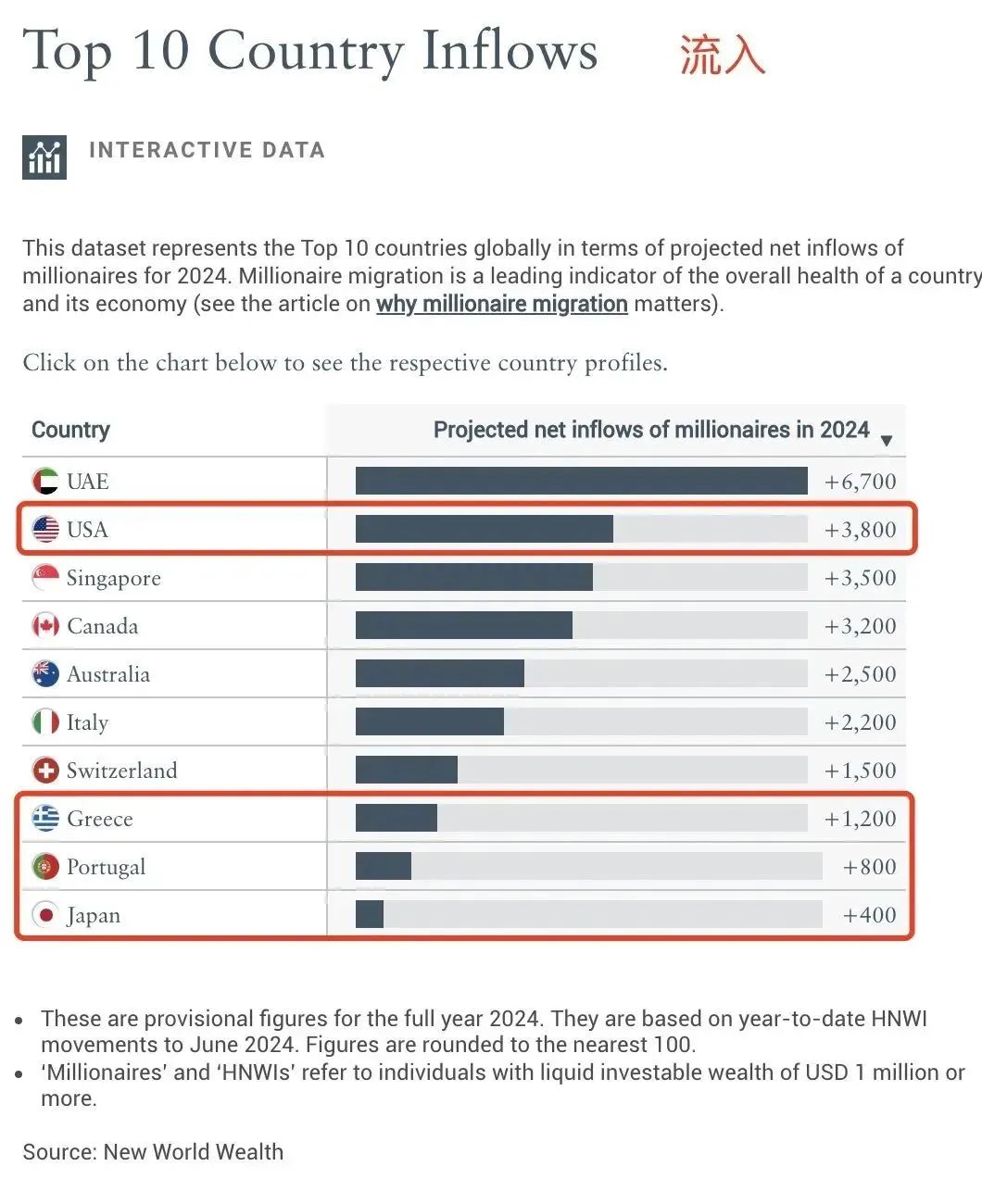Open the Greece country name

coord(100,819)
